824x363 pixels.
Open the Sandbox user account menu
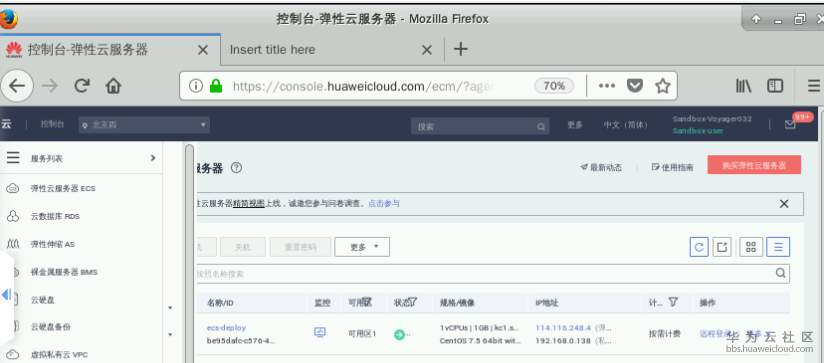click(712, 125)
